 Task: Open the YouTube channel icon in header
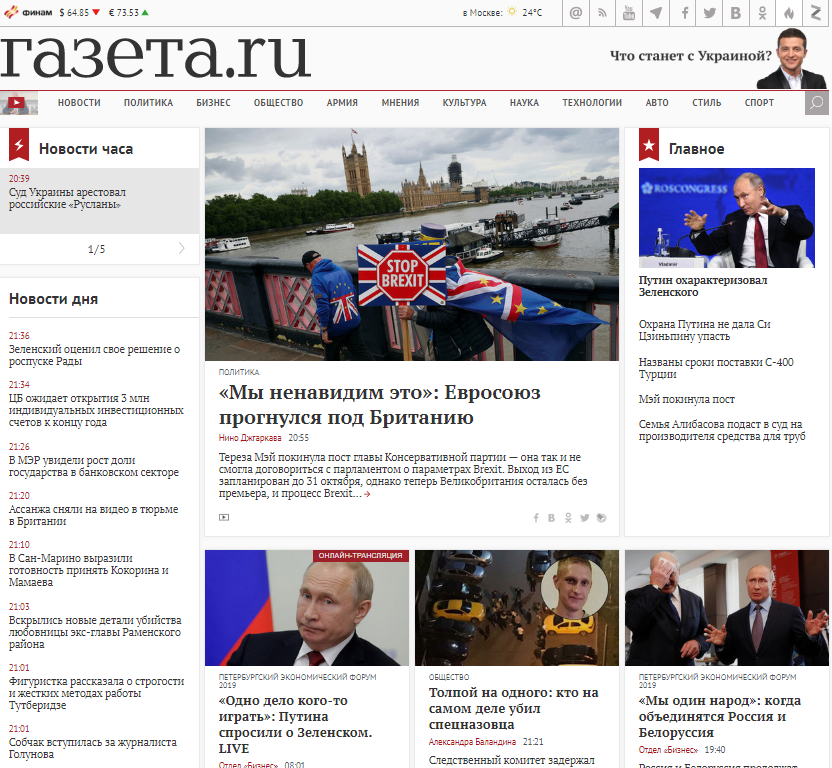pos(629,13)
